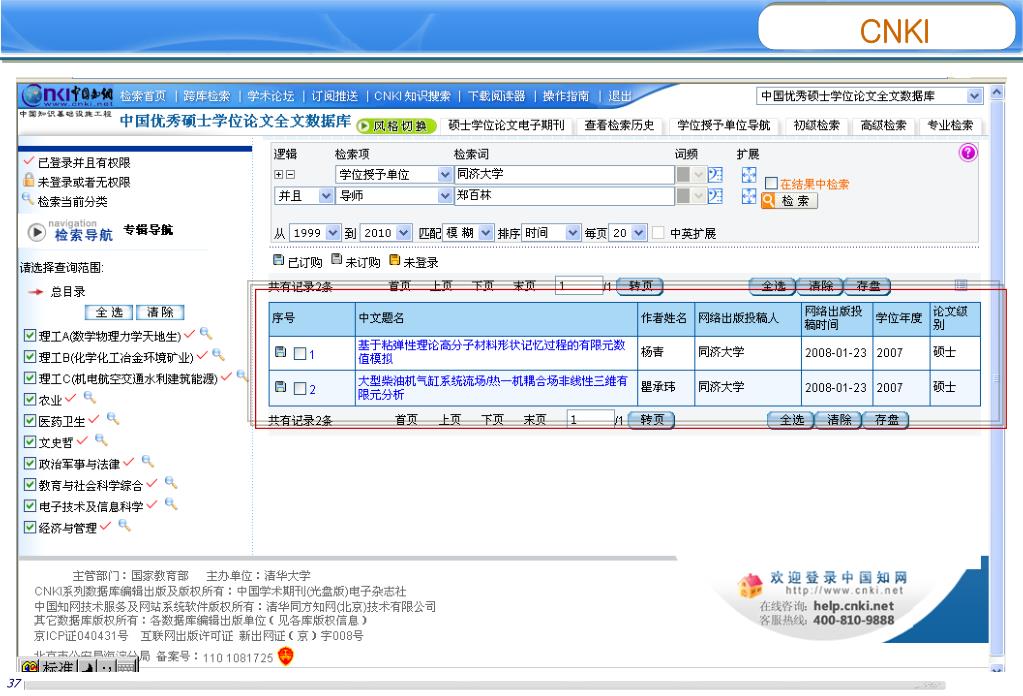The width and height of the screenshot is (1023, 696).
Task: Click word frequency icon in 同济大学 row
Action: tap(715, 175)
